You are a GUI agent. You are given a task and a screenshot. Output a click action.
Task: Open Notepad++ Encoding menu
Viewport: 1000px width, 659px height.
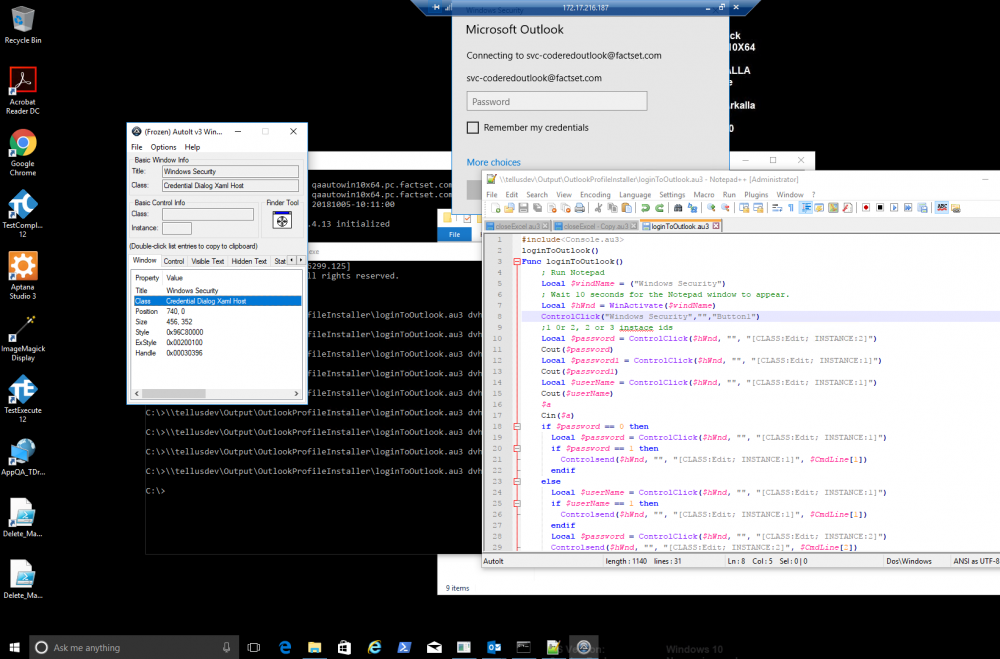pyautogui.click(x=595, y=195)
